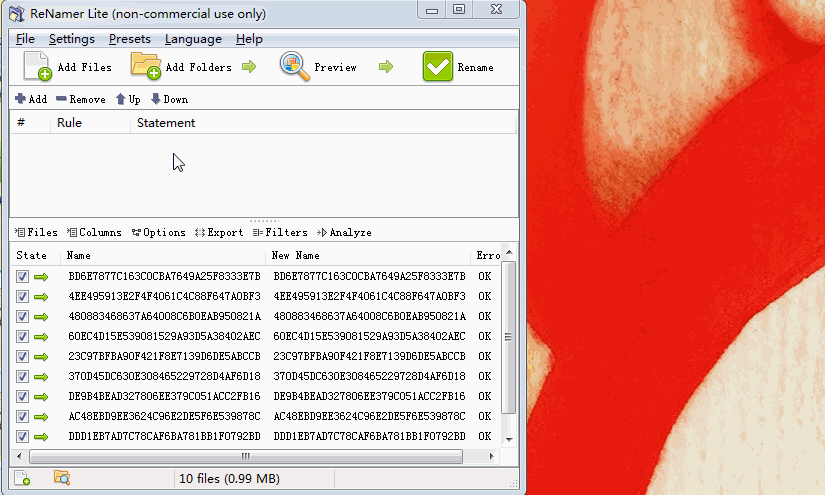
Task: Click scroll left arrow in file list
Action: click(x=19, y=456)
